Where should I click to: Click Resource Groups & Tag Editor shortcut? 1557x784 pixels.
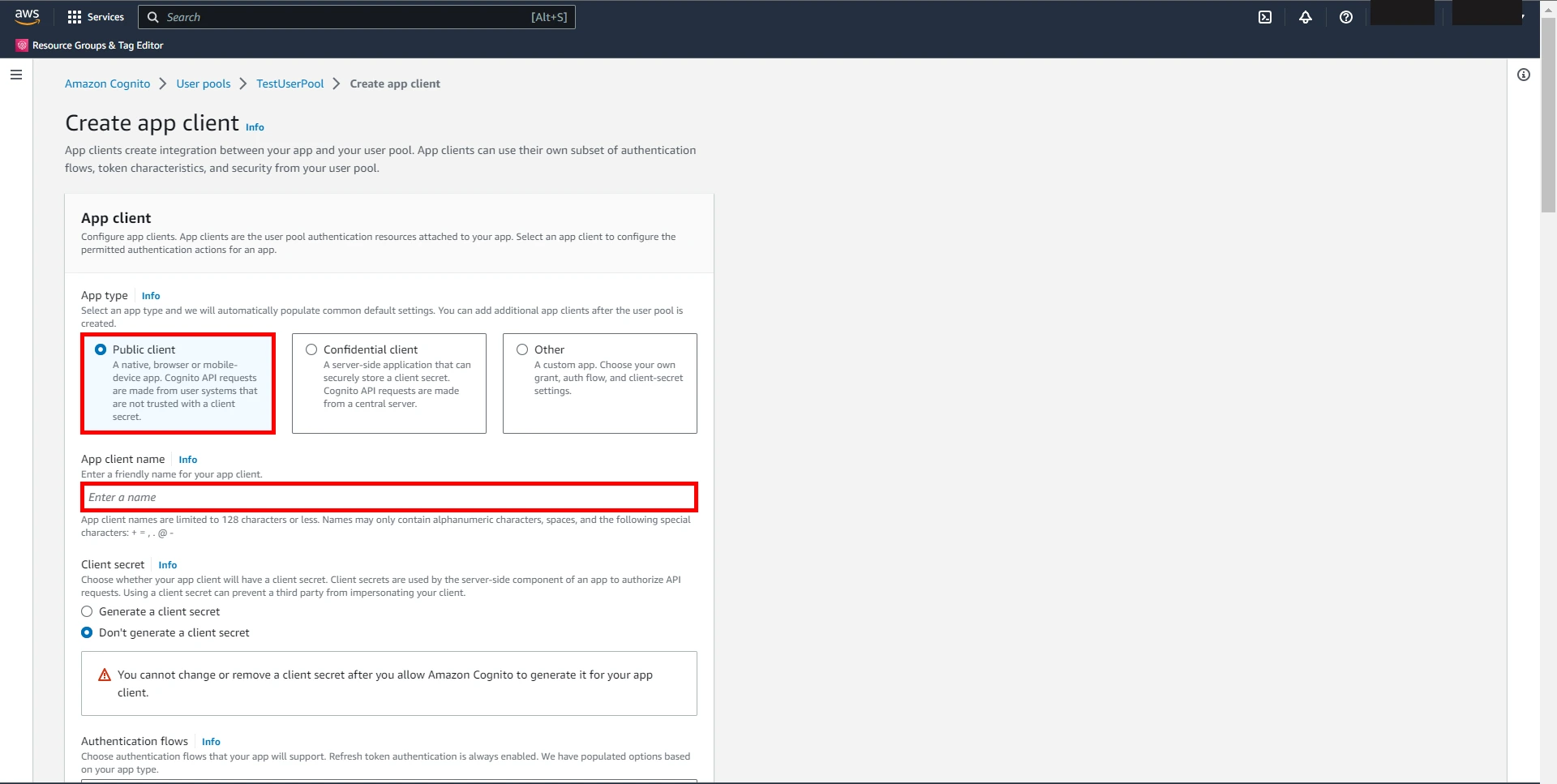[x=90, y=45]
